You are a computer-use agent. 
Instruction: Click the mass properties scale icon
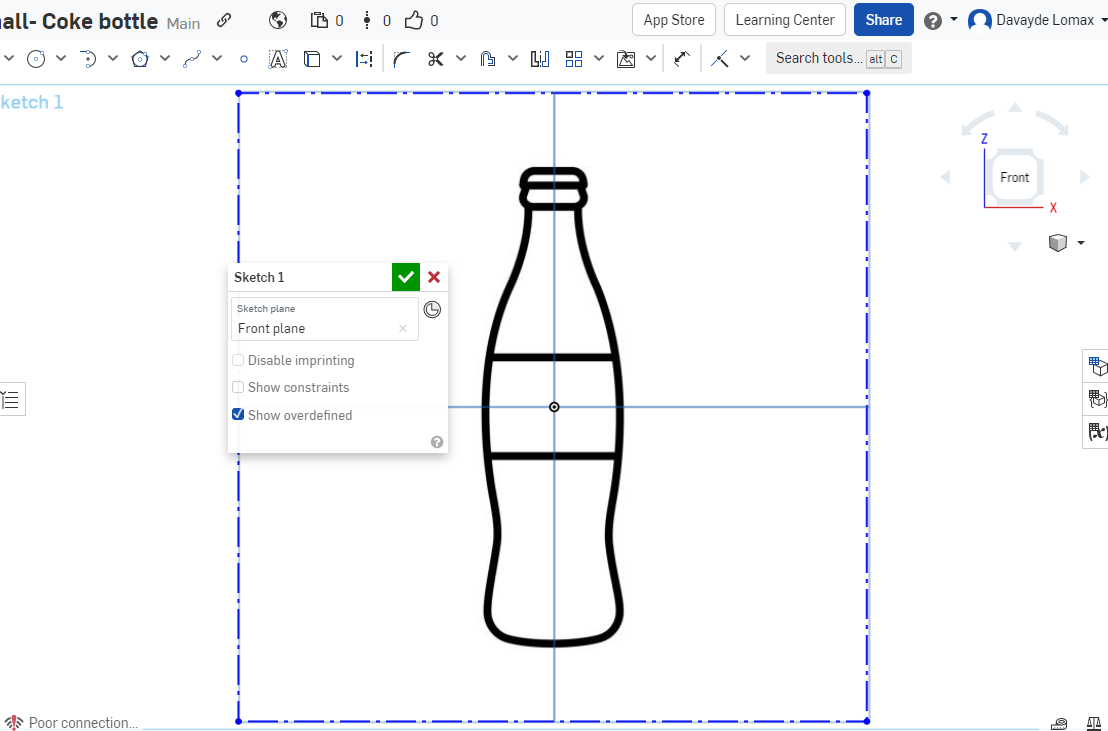[1096, 723]
